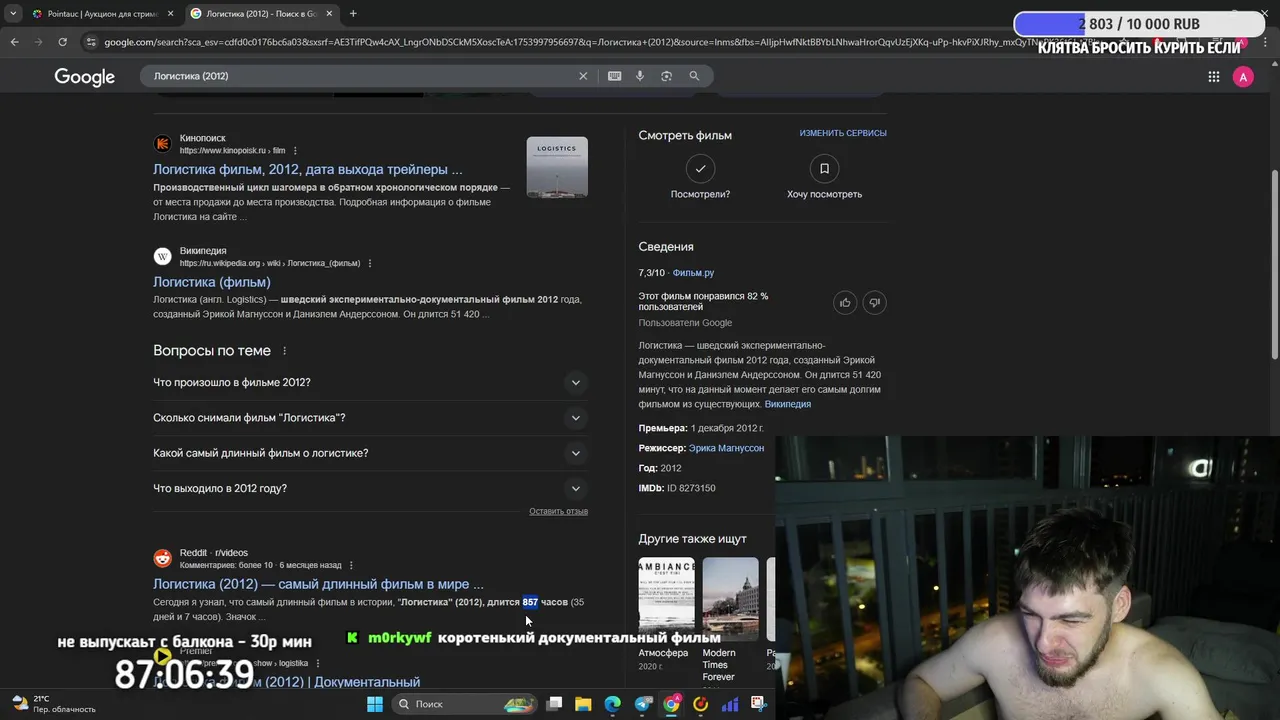This screenshot has height=720, width=1280.
Task: Click IMDb ID 8273150 text
Action: (677, 488)
